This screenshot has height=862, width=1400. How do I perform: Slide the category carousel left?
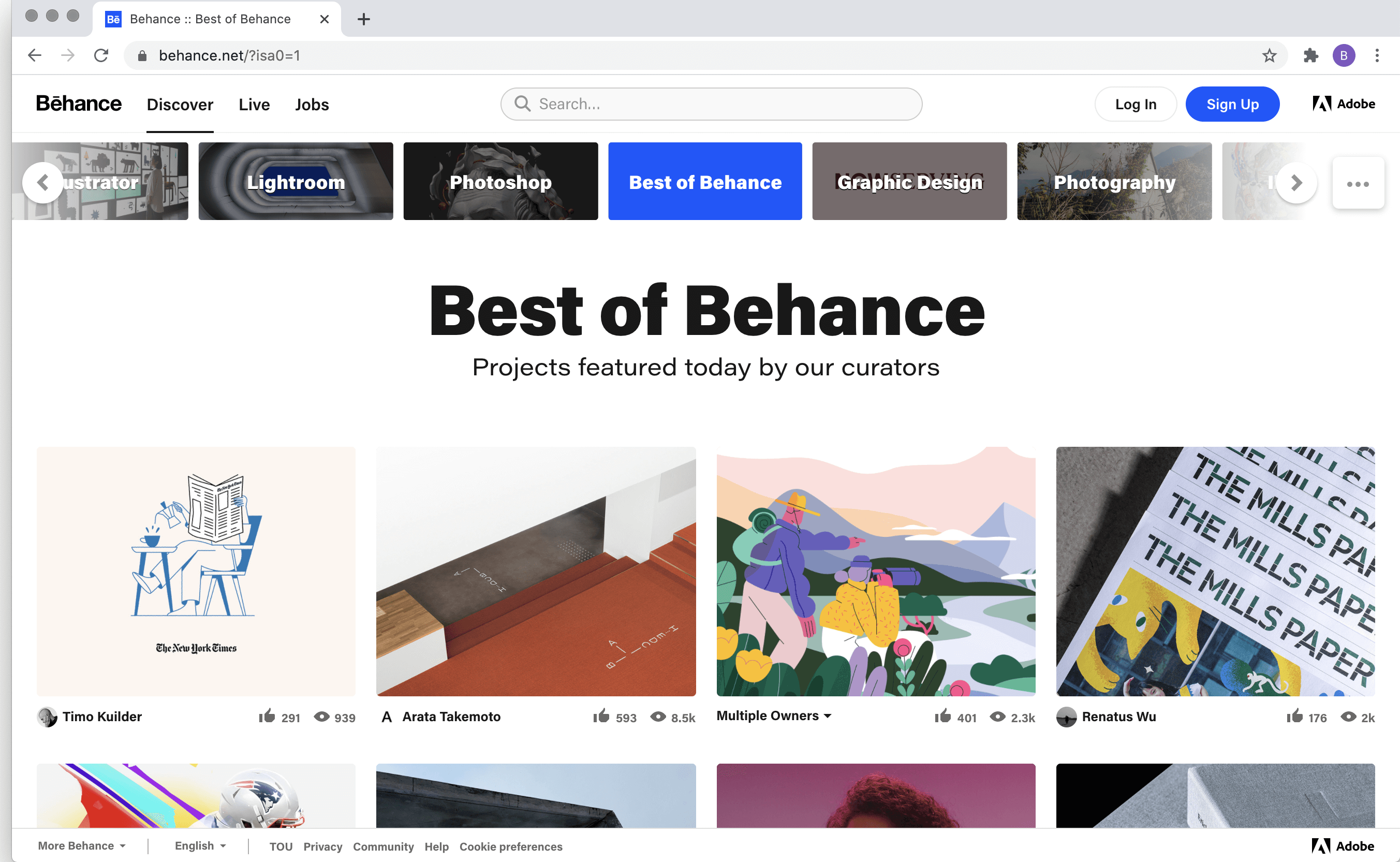pos(43,183)
